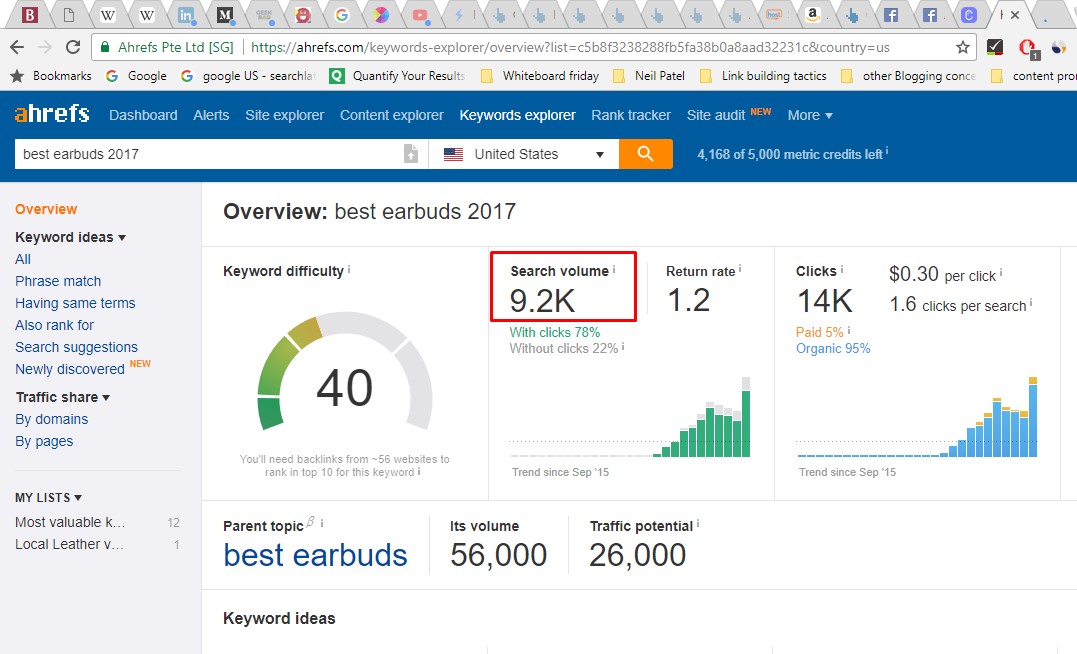Expand the More menu in ahrefs navigation
1077x654 pixels.
pos(810,115)
